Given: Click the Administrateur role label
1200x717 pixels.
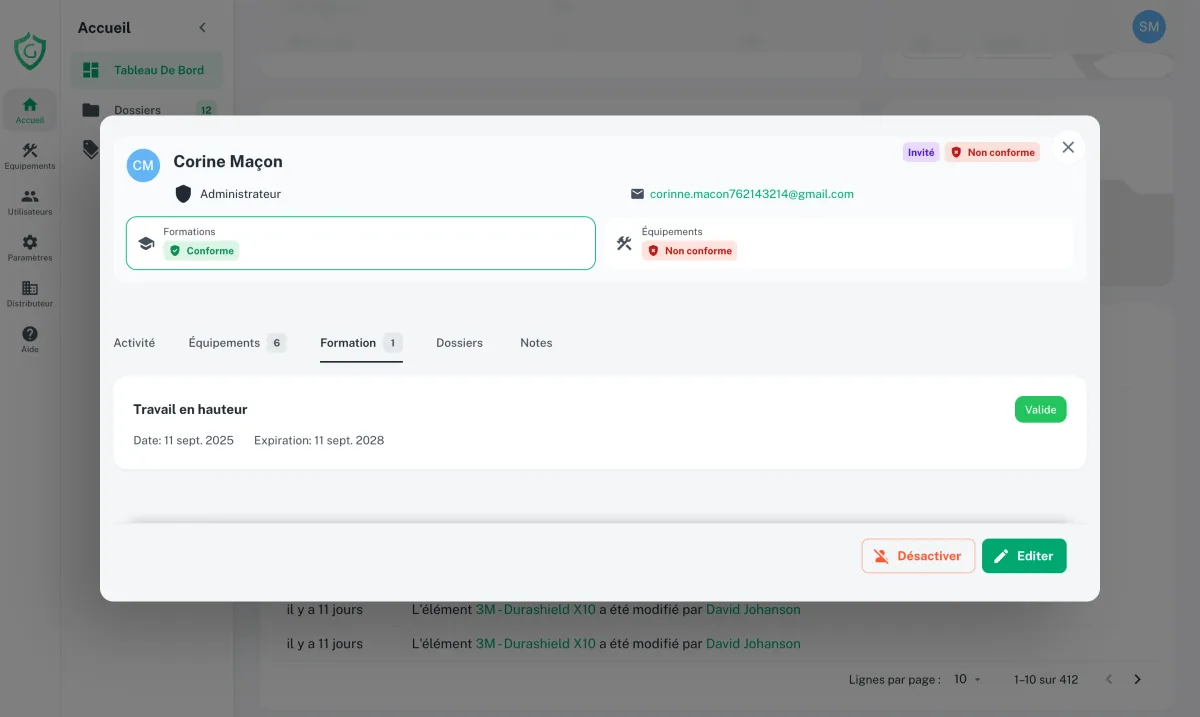Looking at the screenshot, I should [x=240, y=194].
